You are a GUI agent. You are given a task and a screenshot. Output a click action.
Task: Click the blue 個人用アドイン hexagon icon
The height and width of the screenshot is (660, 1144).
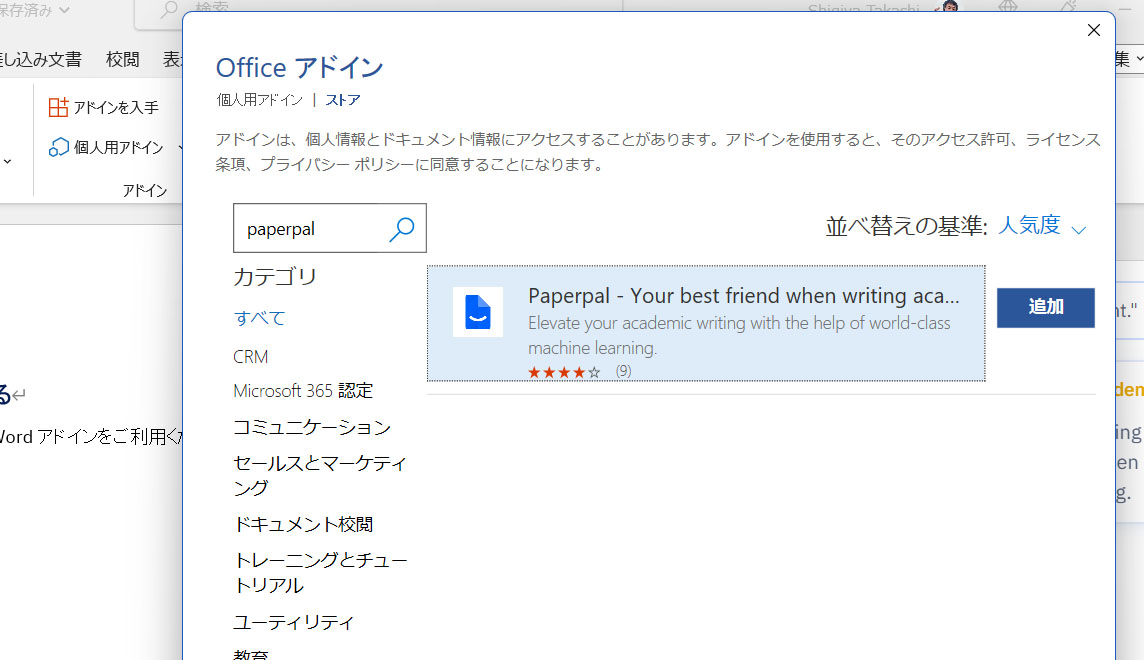click(59, 146)
